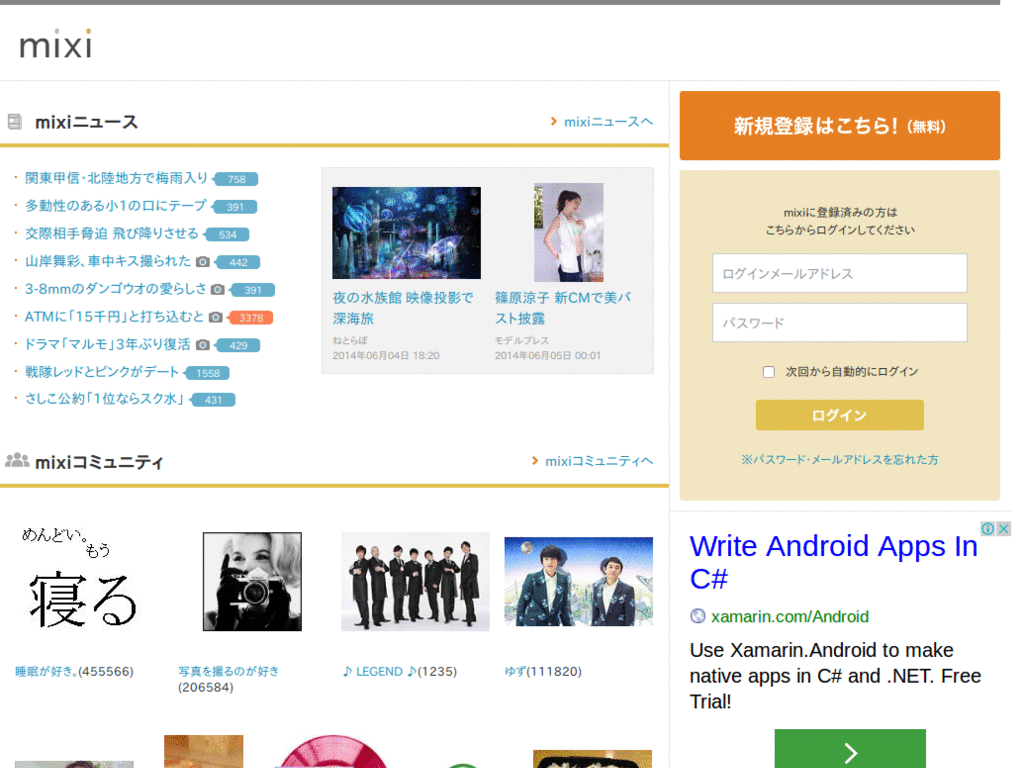Click the 篠原涼子 news photo thumbnail

568,232
